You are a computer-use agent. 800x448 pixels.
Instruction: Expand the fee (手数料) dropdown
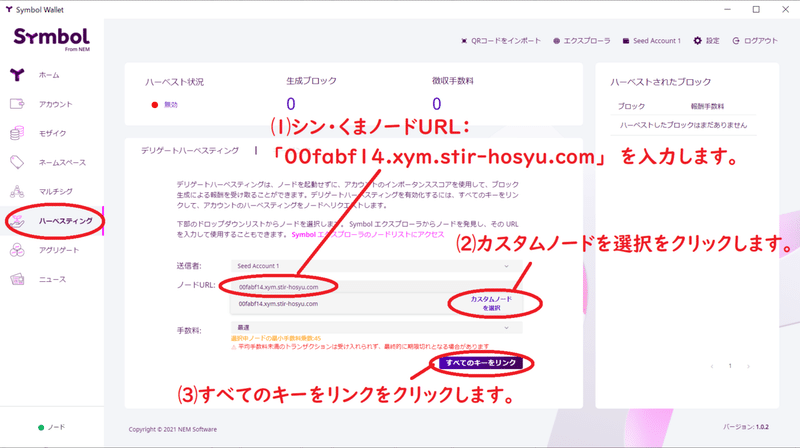(x=377, y=328)
